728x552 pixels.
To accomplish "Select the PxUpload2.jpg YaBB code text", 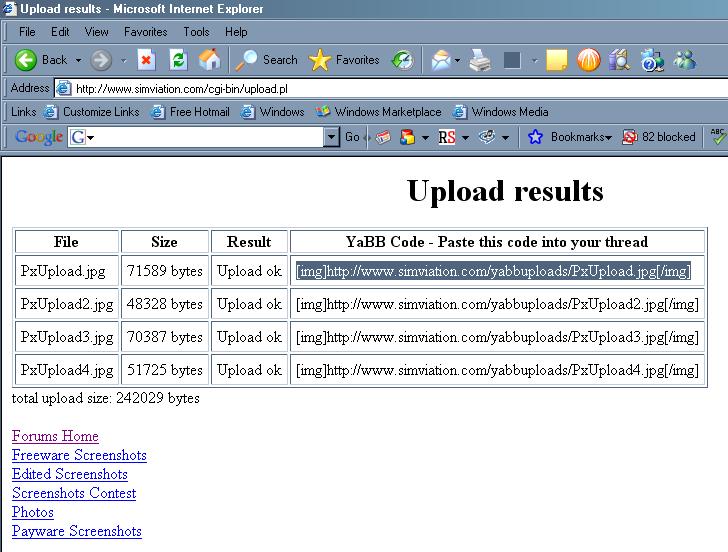I will [497, 304].
